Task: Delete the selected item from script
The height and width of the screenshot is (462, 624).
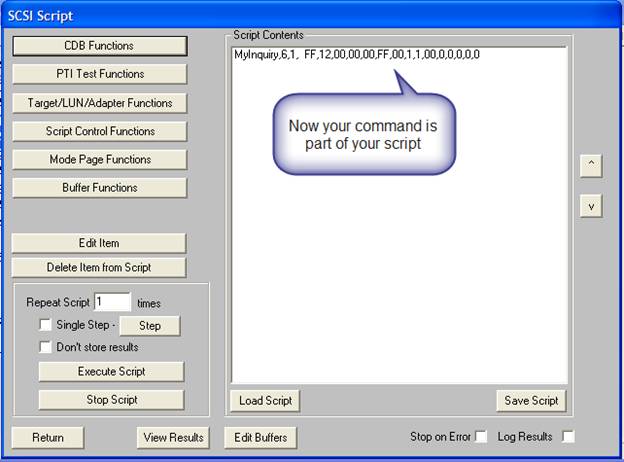Action: [x=99, y=267]
